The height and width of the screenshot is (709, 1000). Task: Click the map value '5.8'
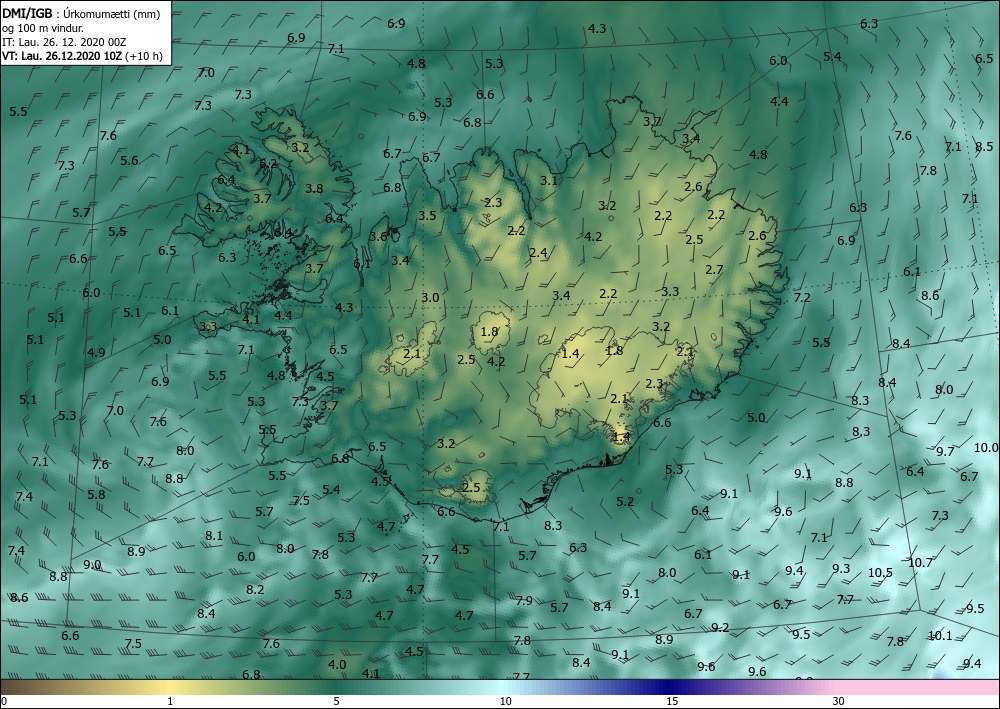coord(96,495)
